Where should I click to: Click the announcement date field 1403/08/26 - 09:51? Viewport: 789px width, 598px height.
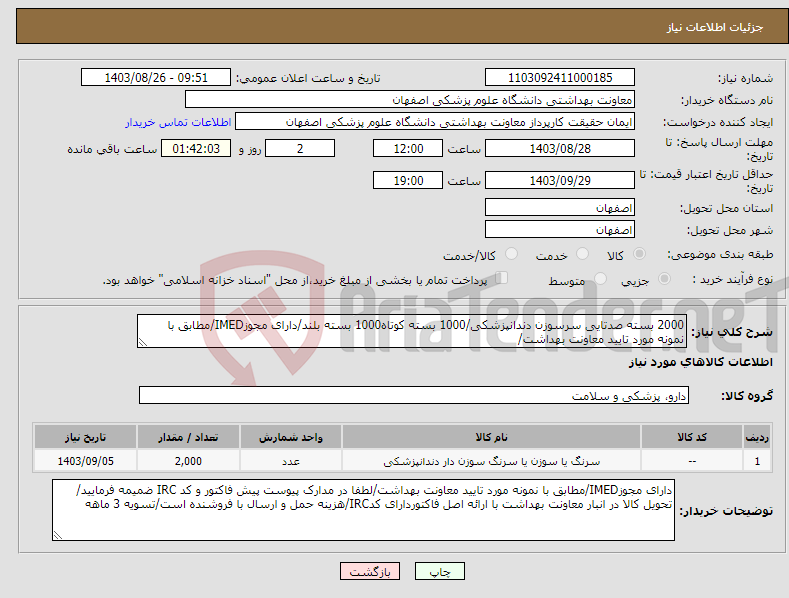[x=156, y=78]
